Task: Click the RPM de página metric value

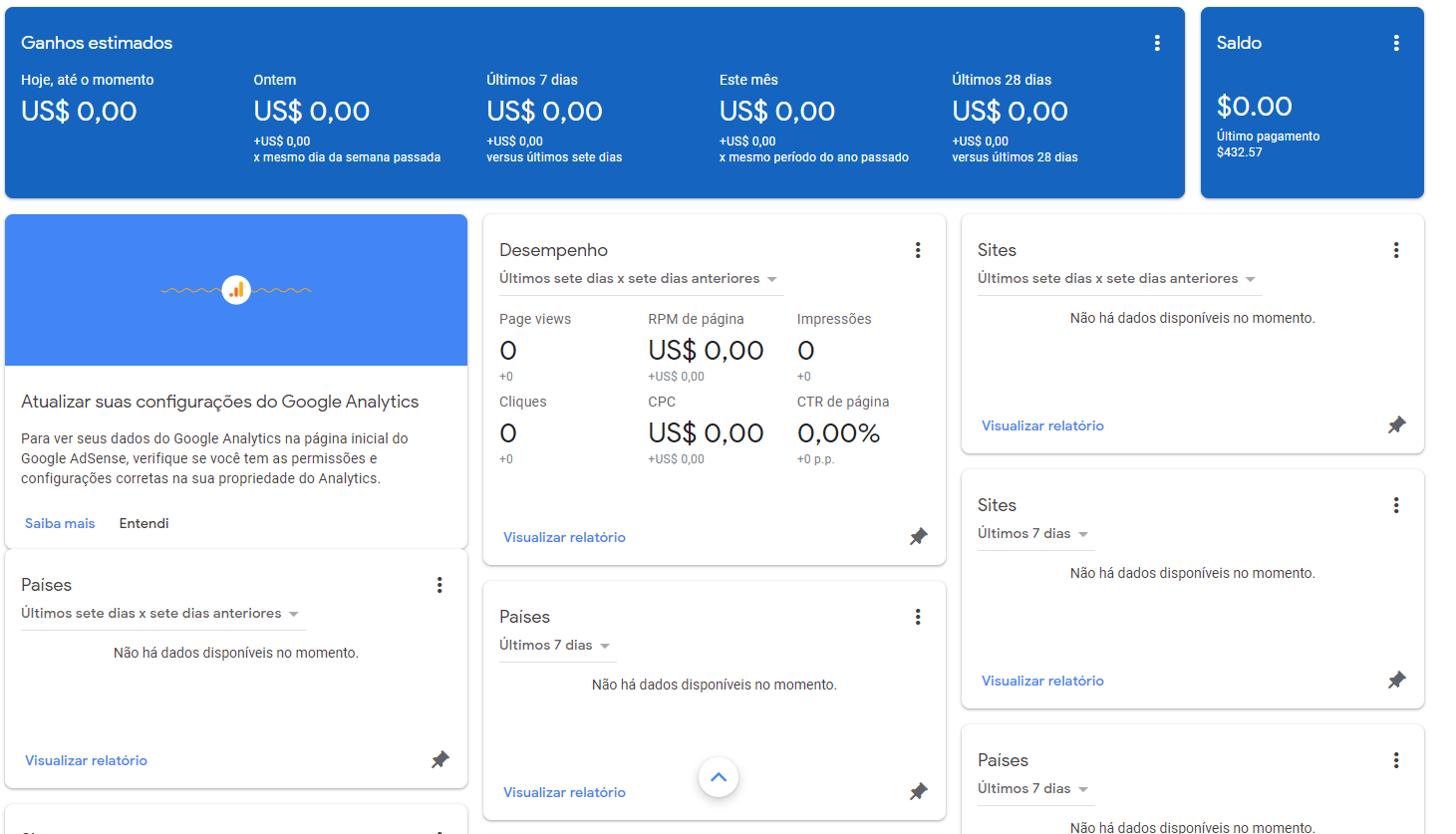Action: coord(706,351)
